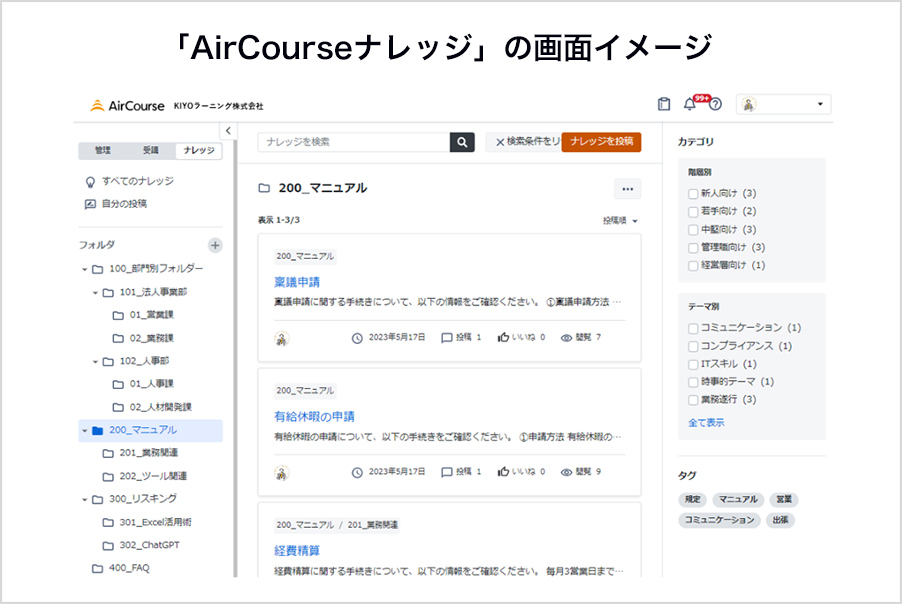Viewport: 902px width, 604px height.
Task: Collapse the 200_マニュアル tree arrow
Action: [85, 431]
